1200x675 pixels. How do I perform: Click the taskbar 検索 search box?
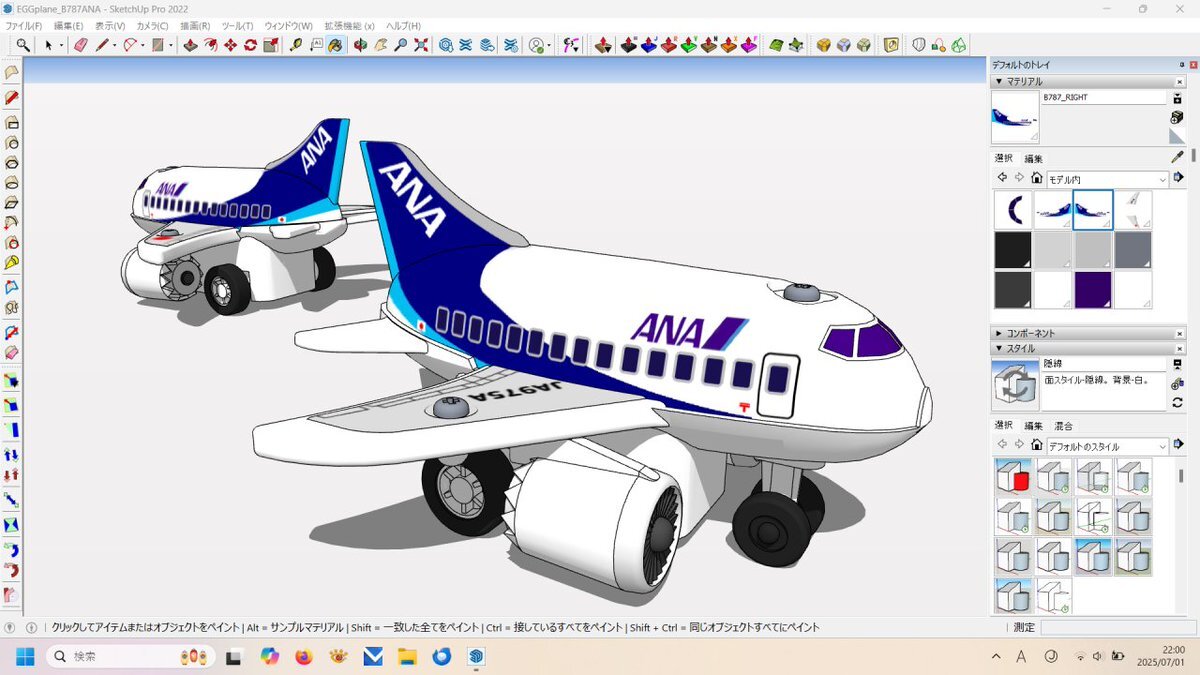(130, 656)
